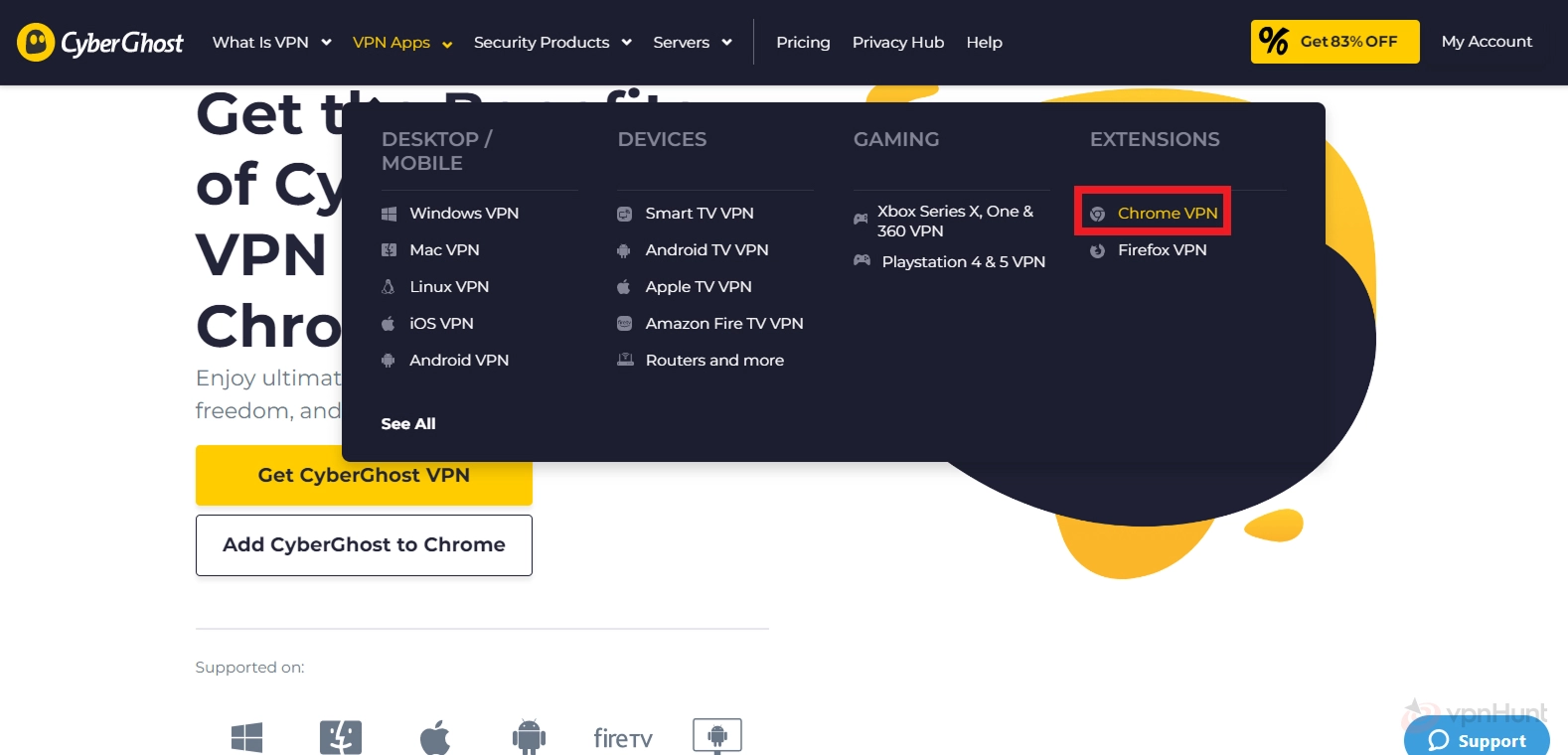
Task: Click the Firefox browser icon in Extensions
Action: pos(1097,250)
